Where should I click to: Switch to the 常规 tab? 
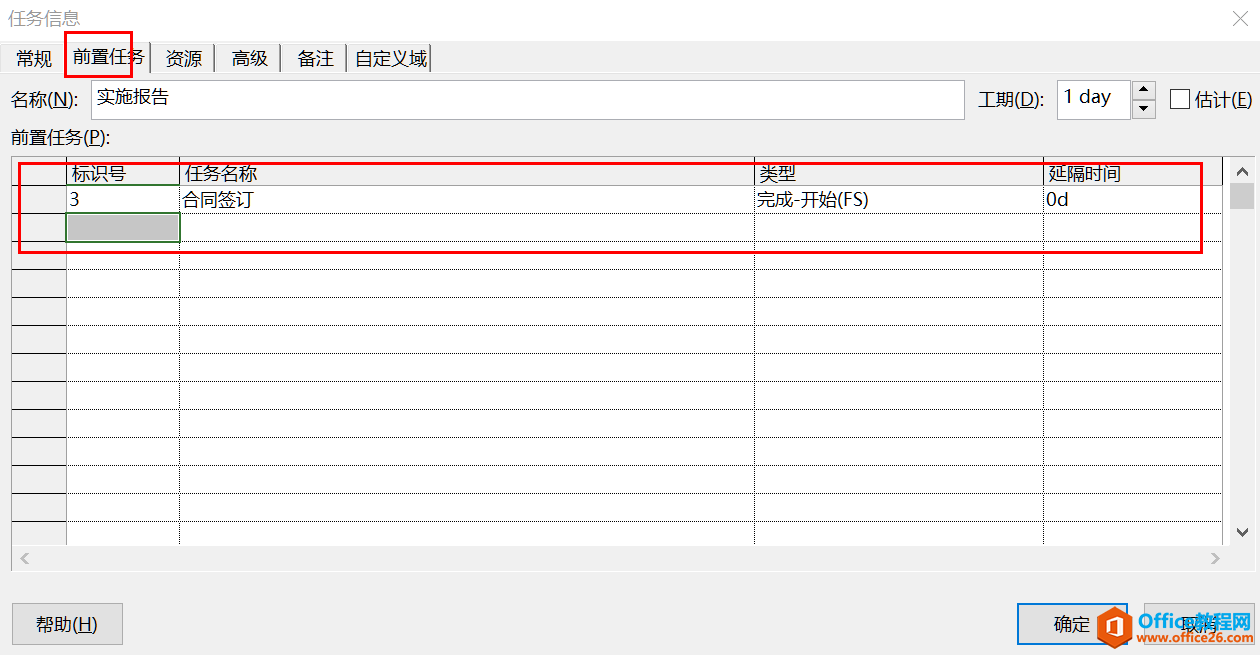[x=34, y=59]
